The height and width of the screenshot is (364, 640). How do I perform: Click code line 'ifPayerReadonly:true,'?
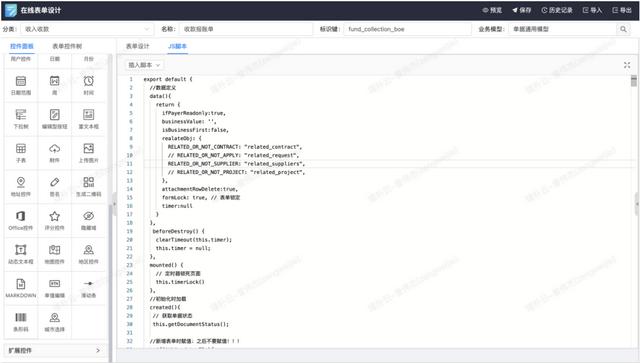pos(193,113)
